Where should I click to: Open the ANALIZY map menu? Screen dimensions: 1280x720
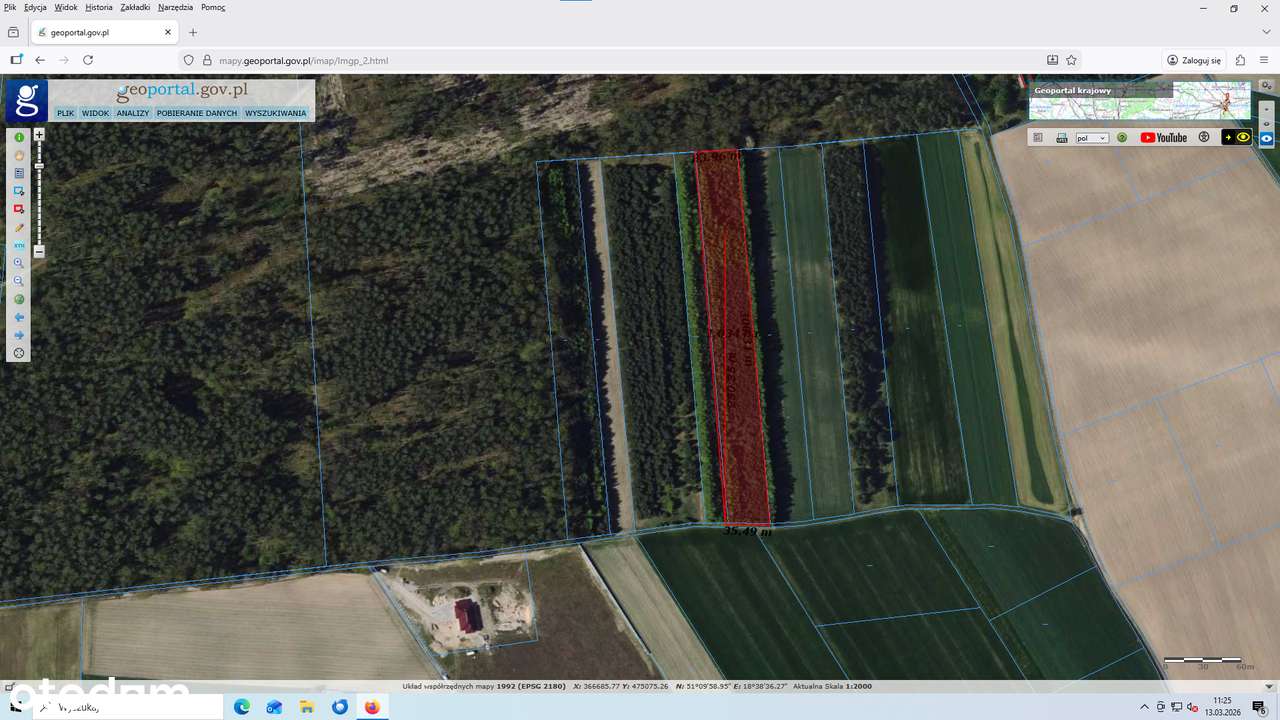[x=132, y=113]
